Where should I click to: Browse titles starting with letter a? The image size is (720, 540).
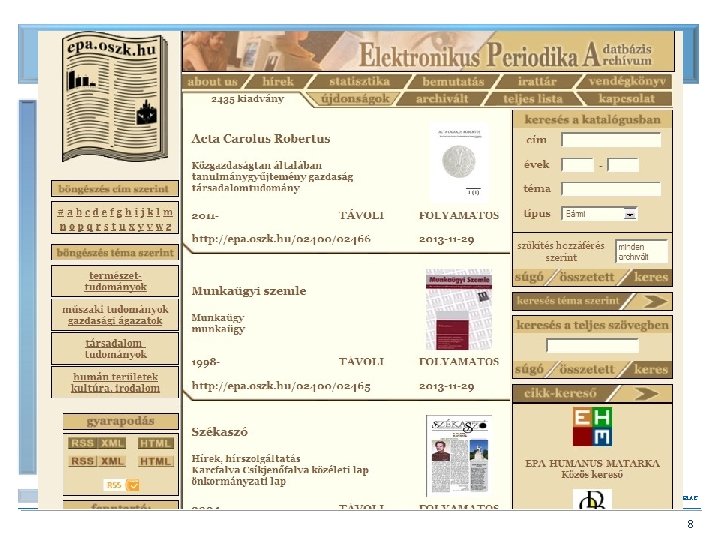(x=70, y=213)
